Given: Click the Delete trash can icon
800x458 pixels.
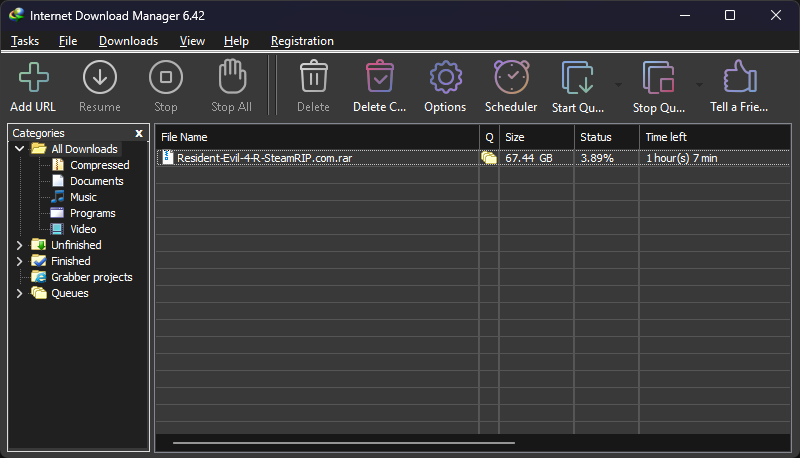Looking at the screenshot, I should [314, 76].
